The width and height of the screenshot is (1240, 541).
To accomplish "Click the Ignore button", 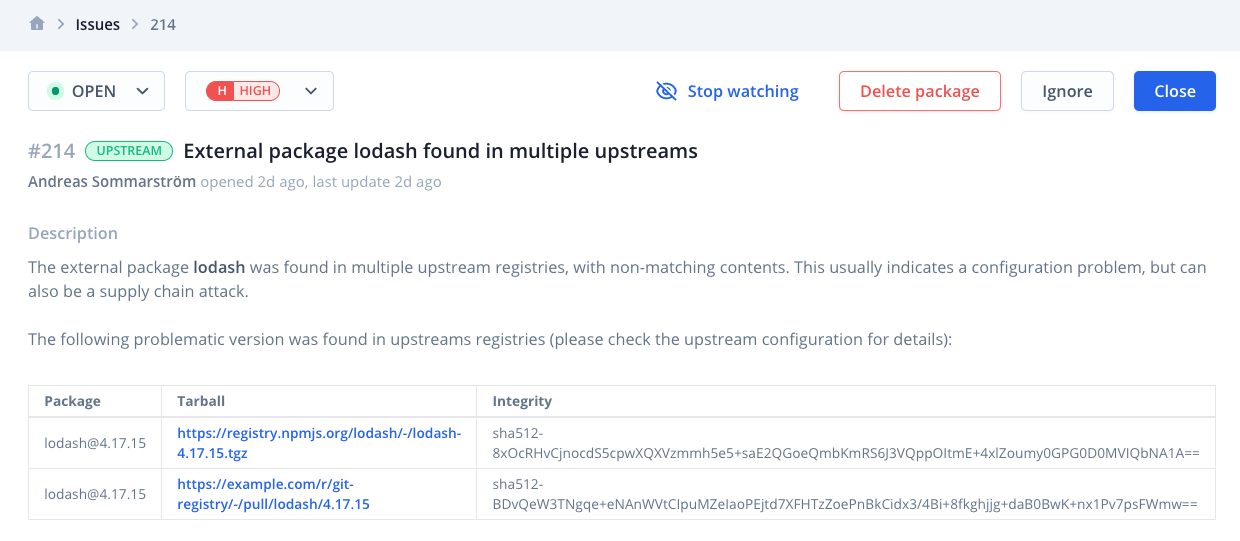I will point(1067,91).
